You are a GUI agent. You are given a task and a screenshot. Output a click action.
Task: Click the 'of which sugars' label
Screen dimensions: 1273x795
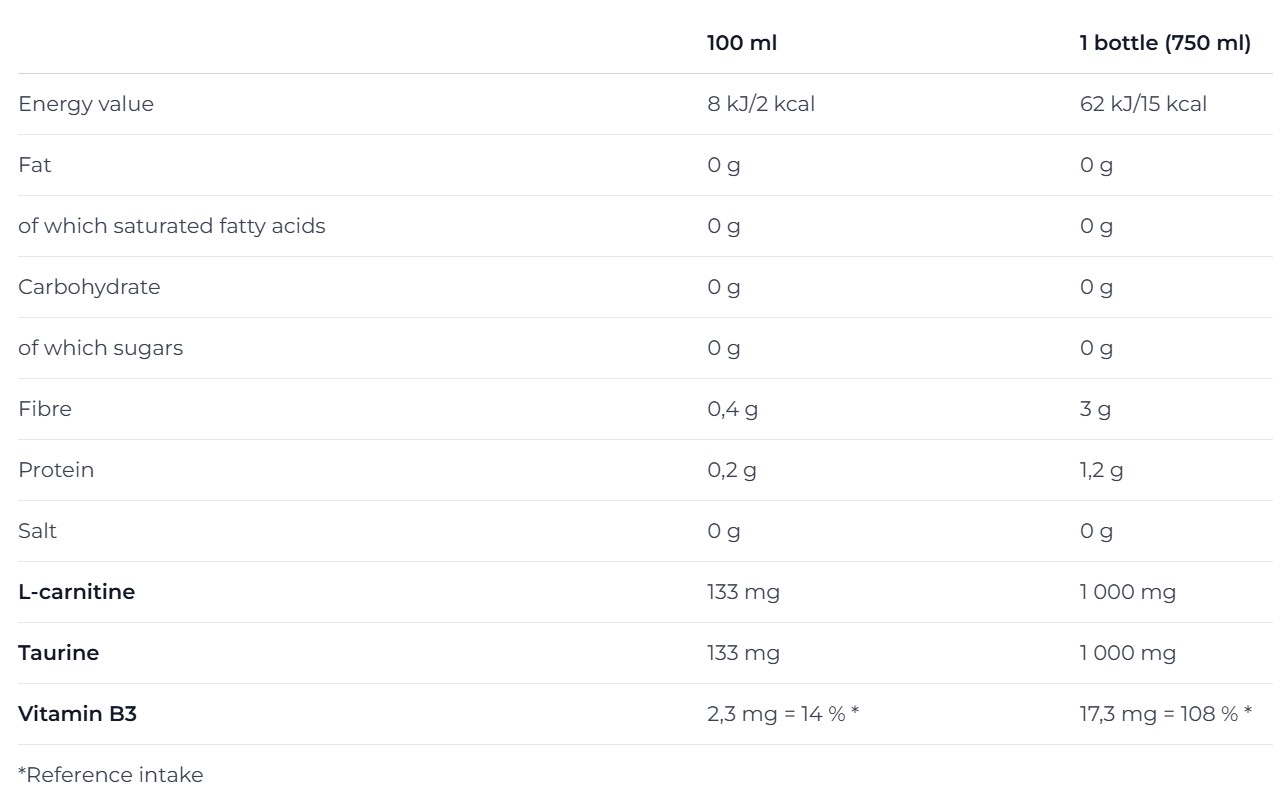click(x=101, y=348)
